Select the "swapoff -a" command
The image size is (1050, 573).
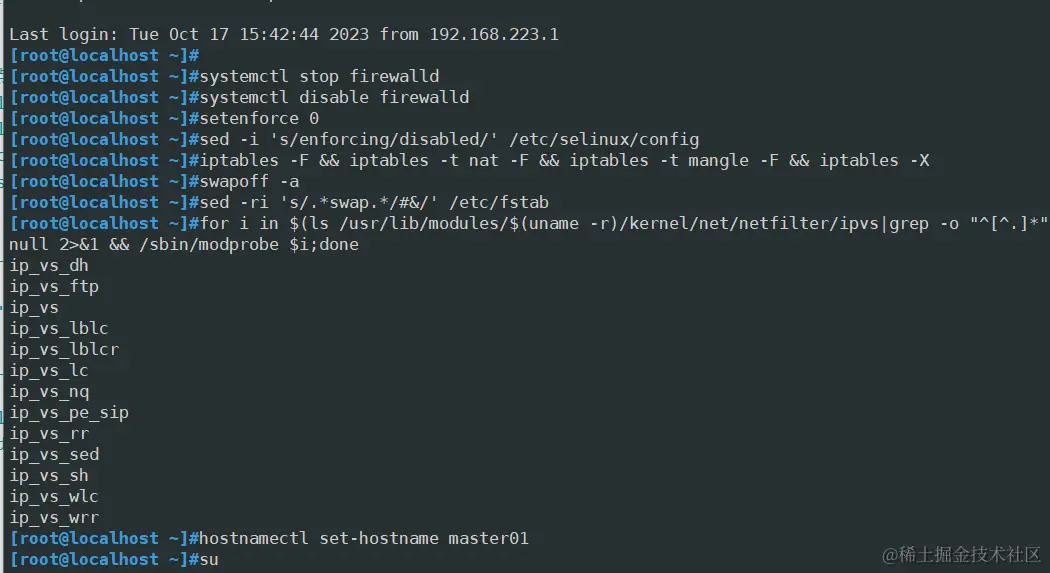coord(249,181)
